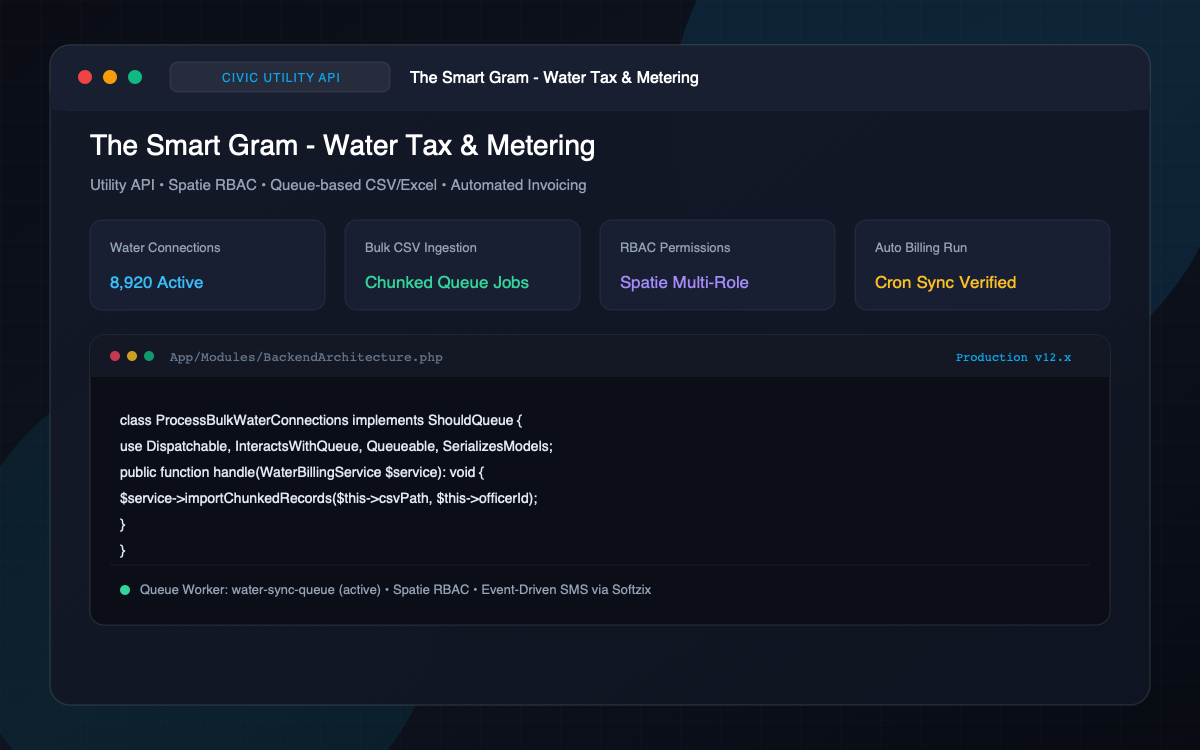Image resolution: width=1200 pixels, height=750 pixels.
Task: Click the yellow minimize dot in the title bar
Action: point(110,77)
